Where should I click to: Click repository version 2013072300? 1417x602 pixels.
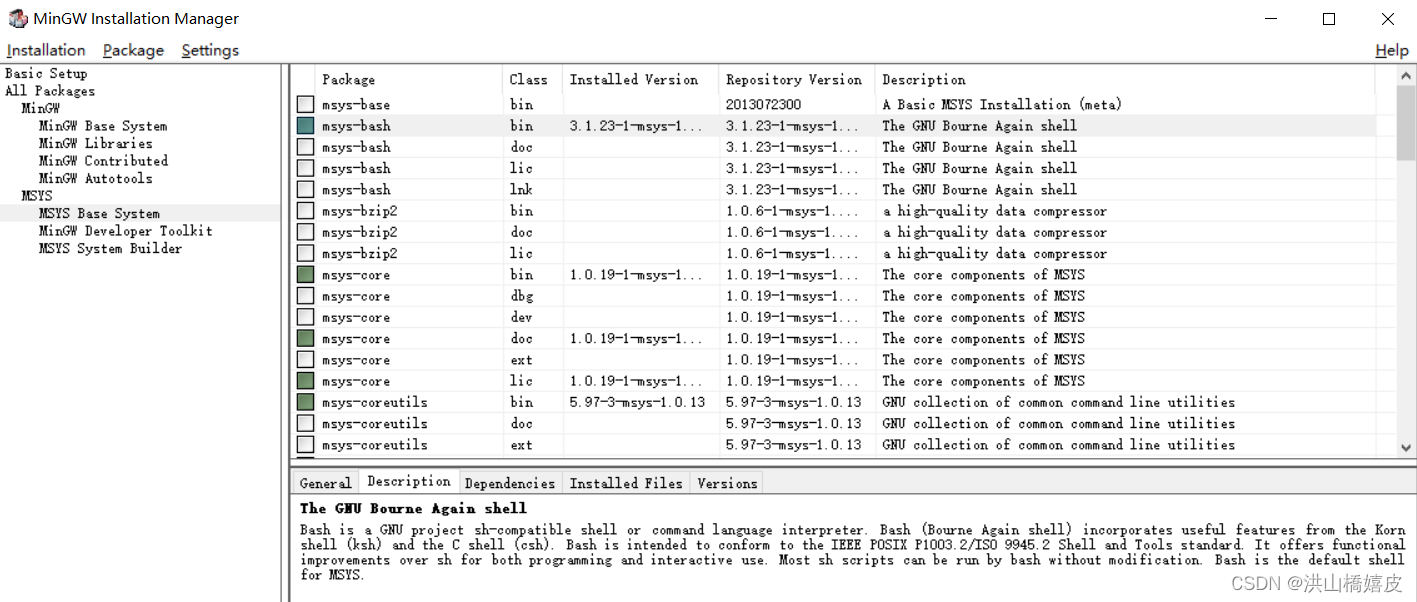click(x=764, y=104)
